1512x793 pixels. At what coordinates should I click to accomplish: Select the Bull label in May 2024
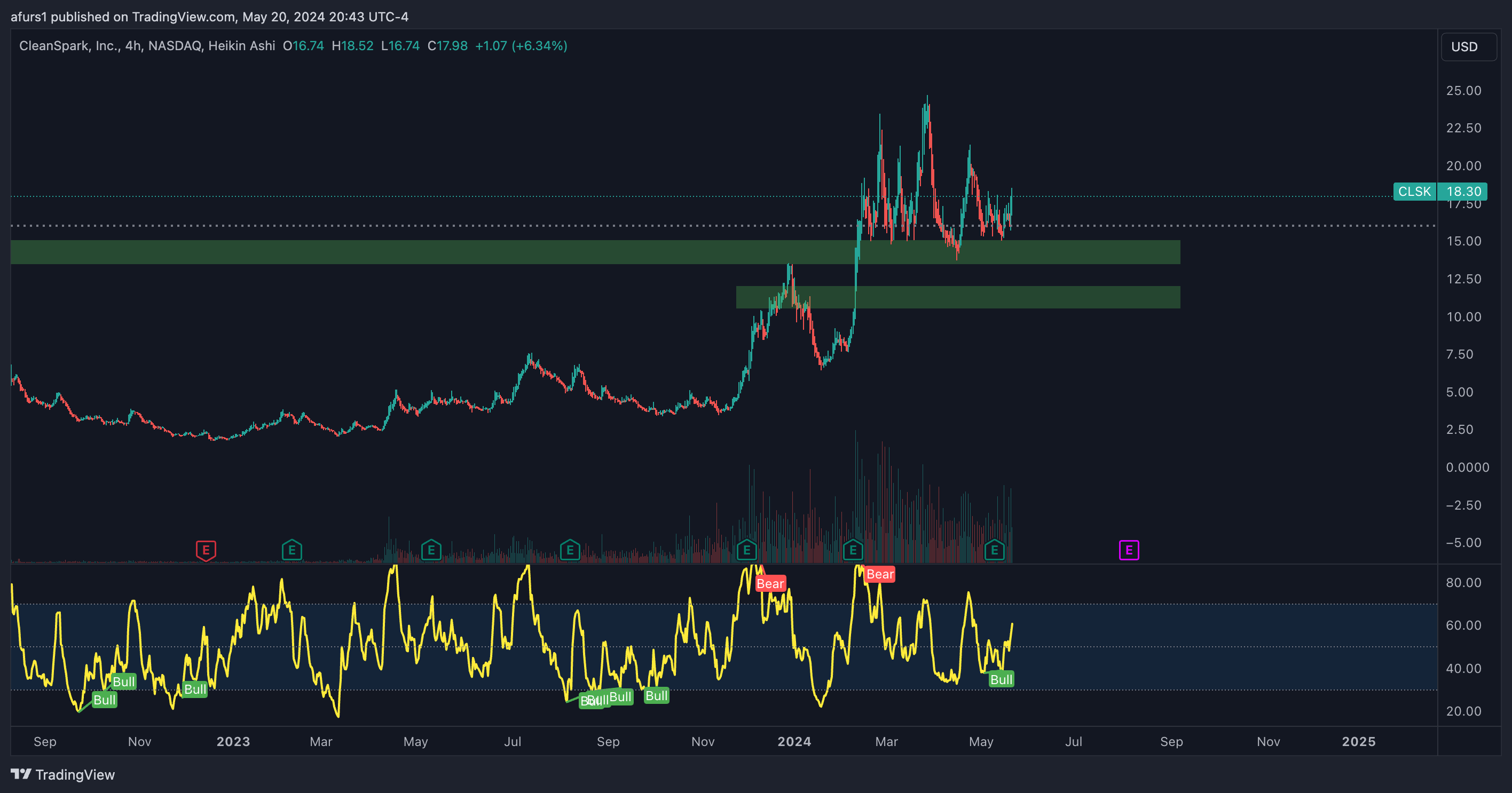(x=1002, y=679)
